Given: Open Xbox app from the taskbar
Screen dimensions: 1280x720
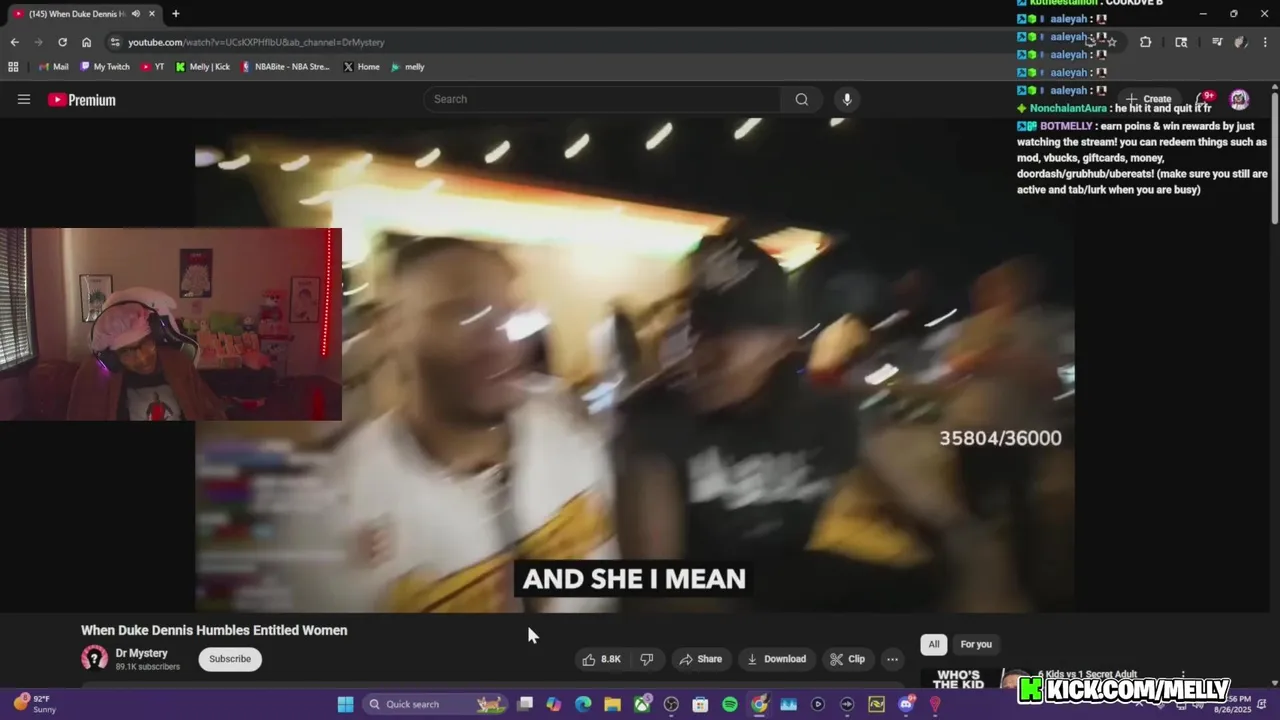Looking at the screenshot, I should [x=642, y=704].
